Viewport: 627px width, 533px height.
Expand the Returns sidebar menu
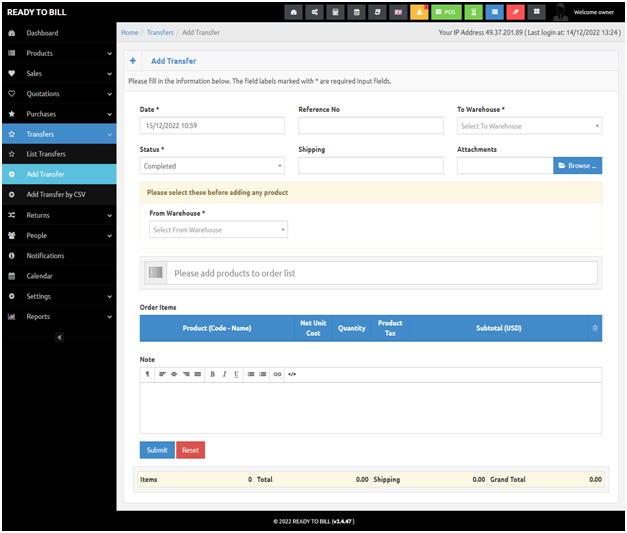pos(59,215)
